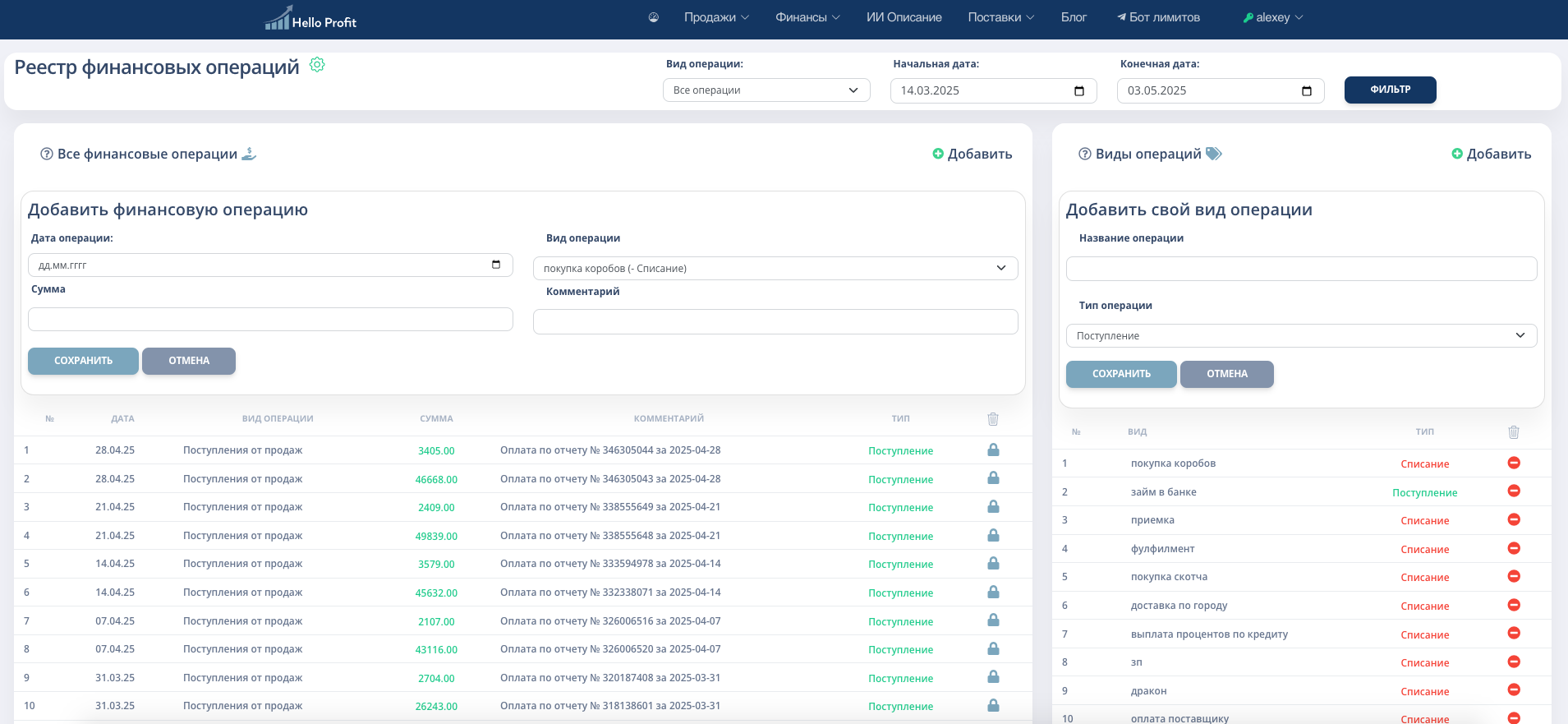1568x724 pixels.
Task: Click help icon beside Все финансовые операции
Action: 47,154
